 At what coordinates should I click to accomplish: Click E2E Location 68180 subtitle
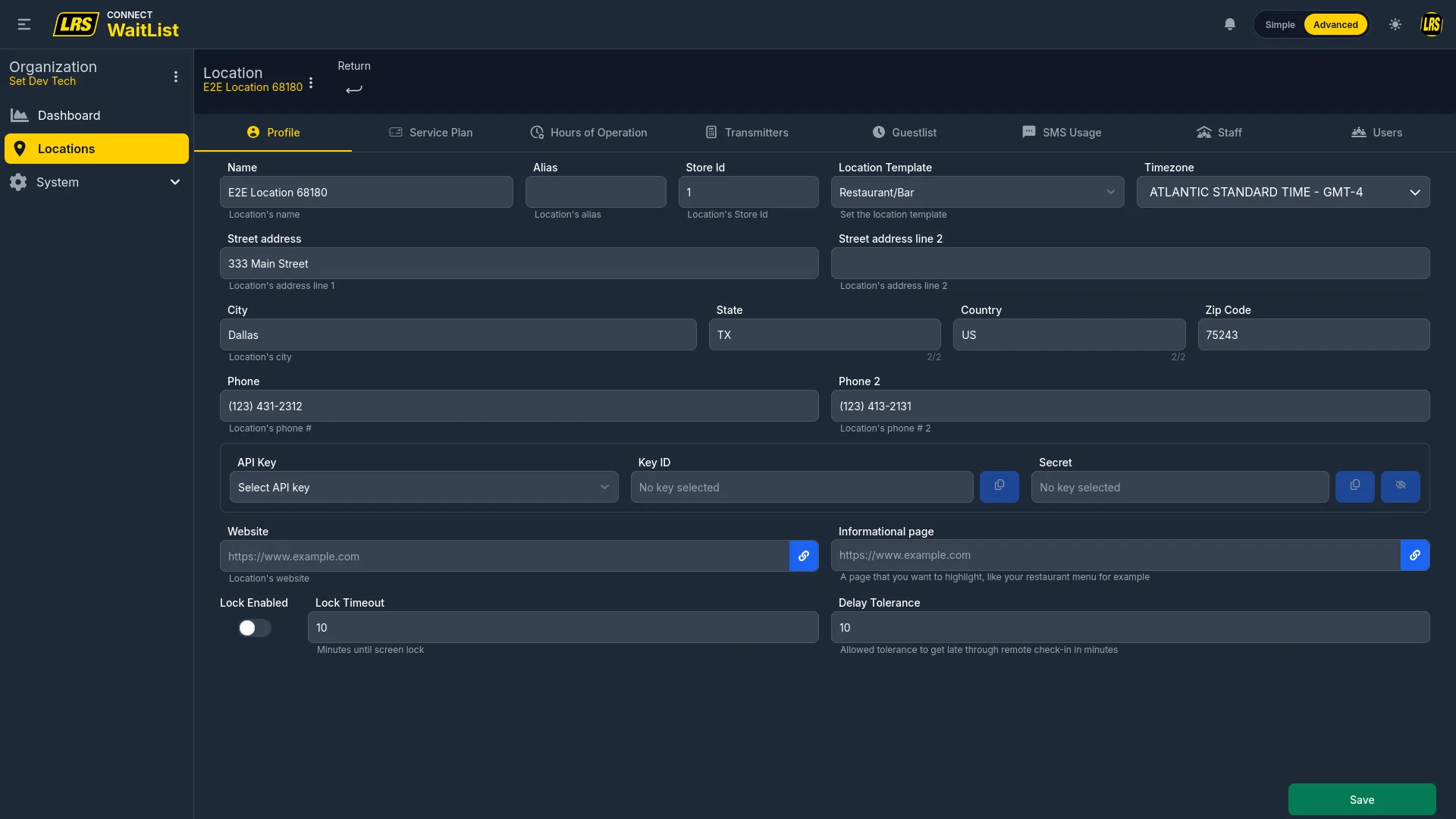tap(253, 87)
